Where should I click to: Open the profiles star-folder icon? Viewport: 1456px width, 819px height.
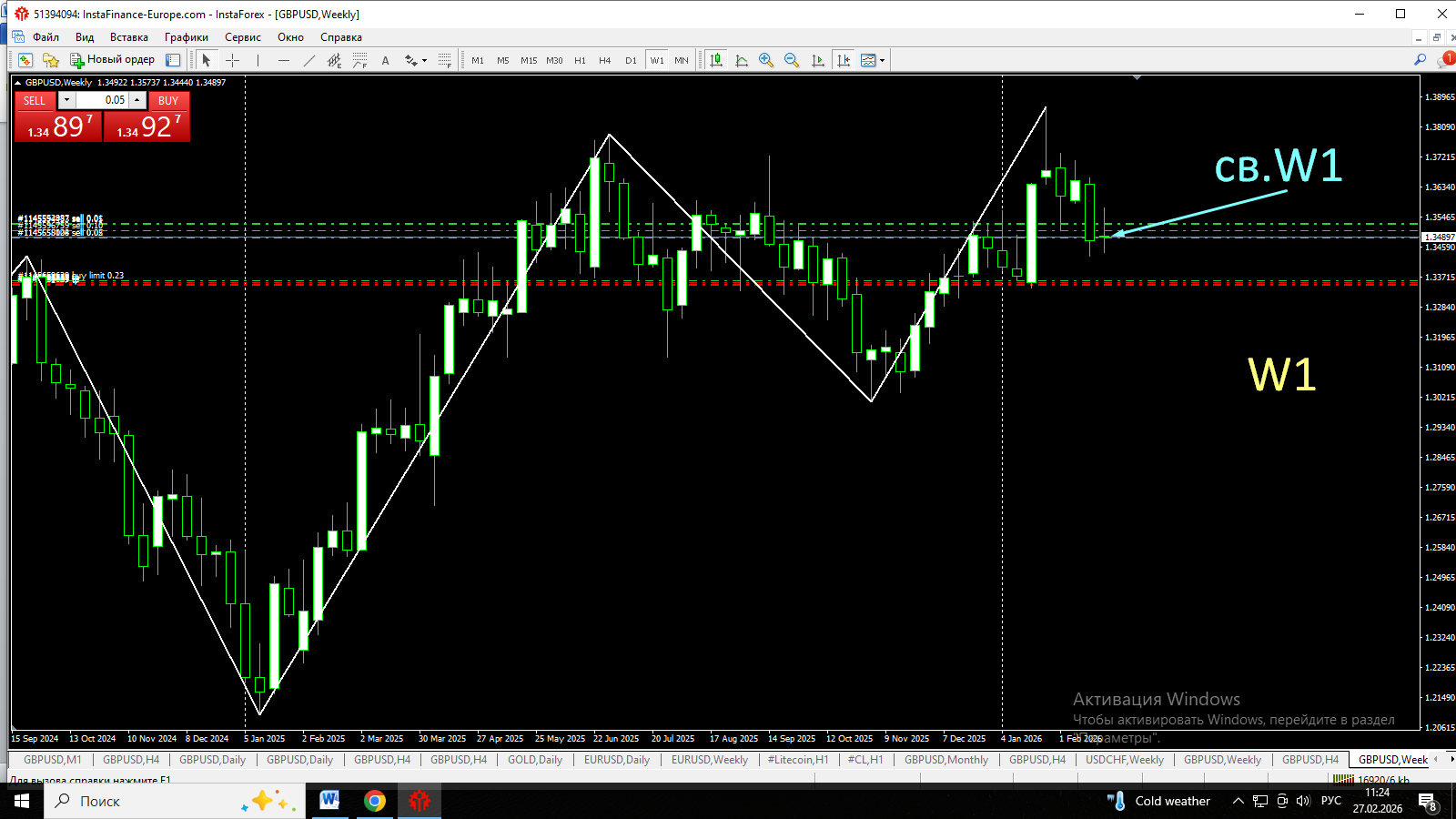click(x=51, y=60)
